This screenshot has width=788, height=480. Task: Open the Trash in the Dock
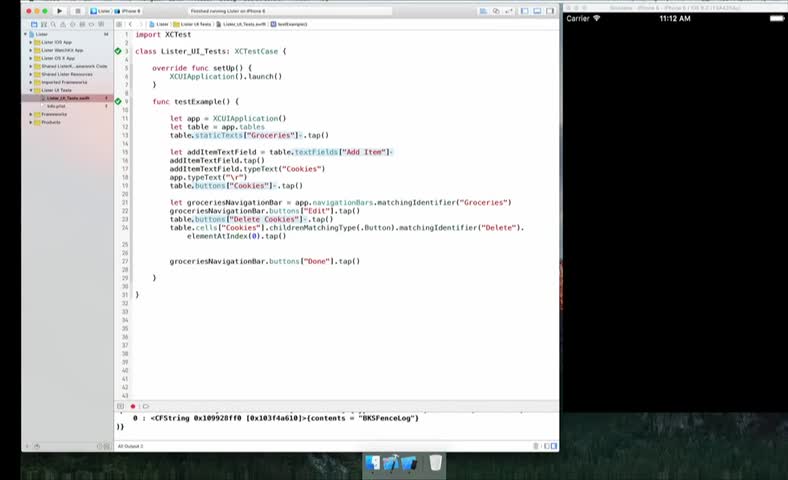pos(435,463)
